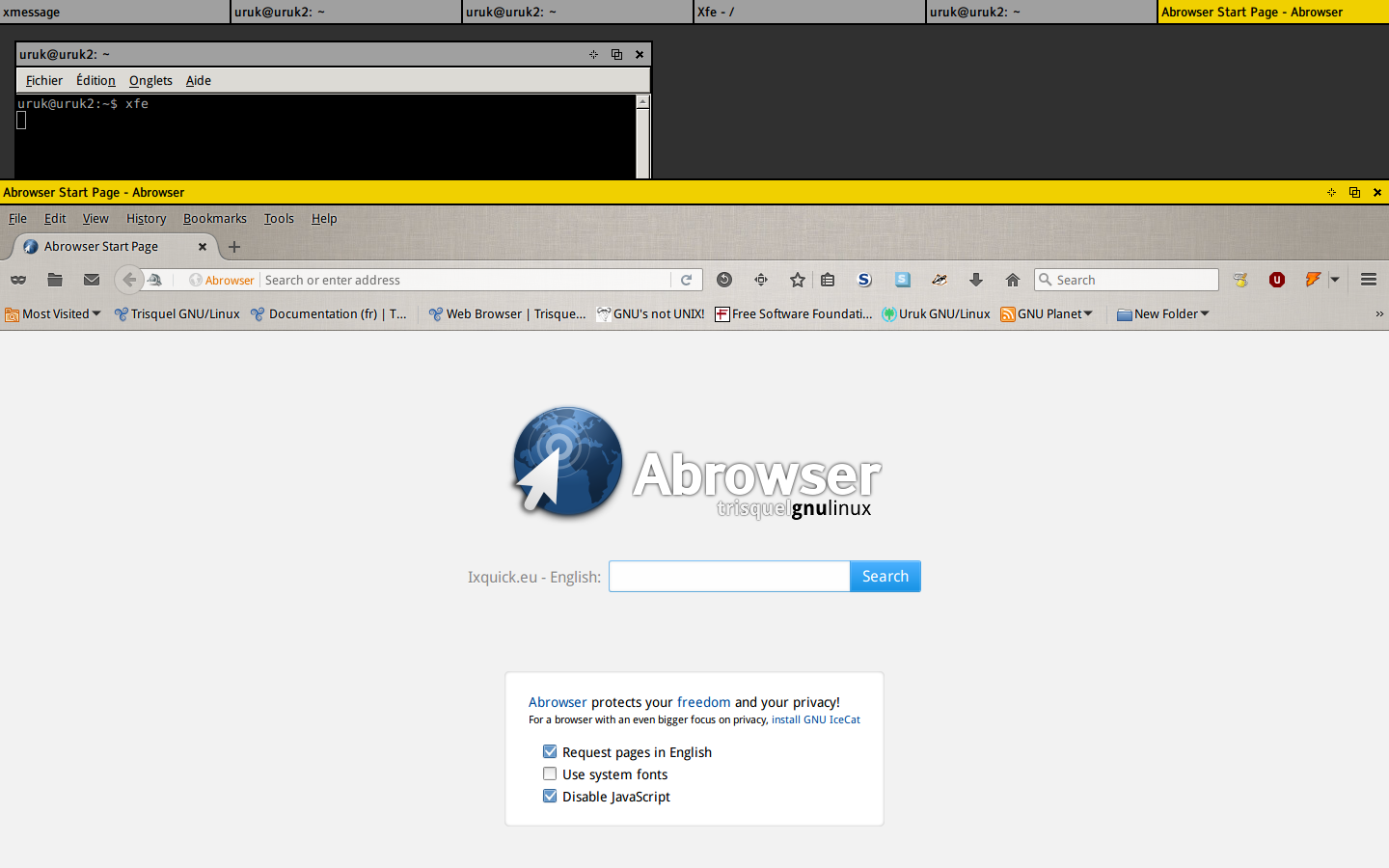Image resolution: width=1389 pixels, height=868 pixels.
Task: Open the red uBlock shield icon
Action: tap(1277, 280)
